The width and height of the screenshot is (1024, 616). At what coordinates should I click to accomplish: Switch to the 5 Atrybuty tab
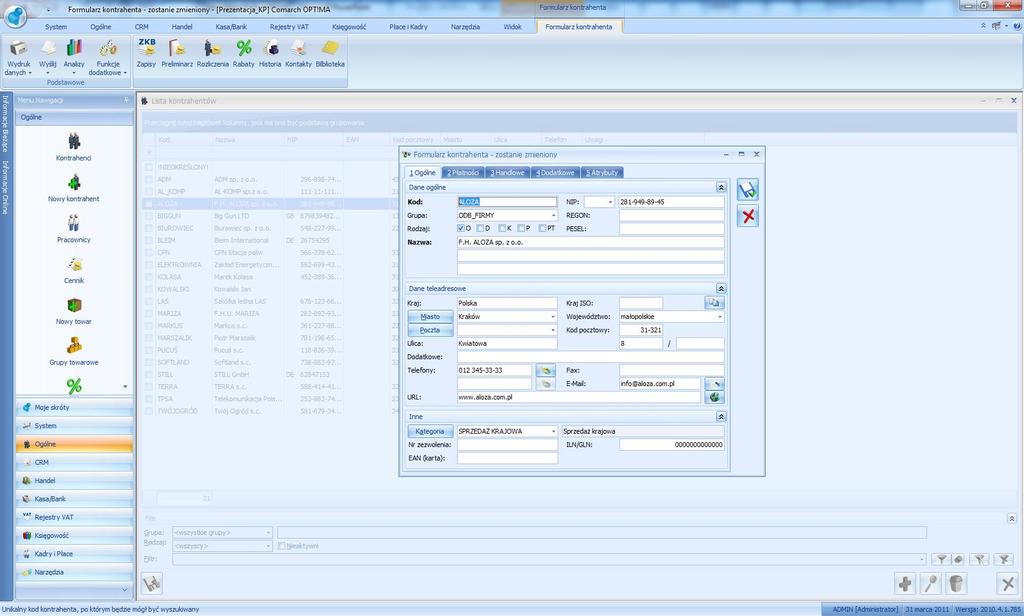click(x=602, y=172)
